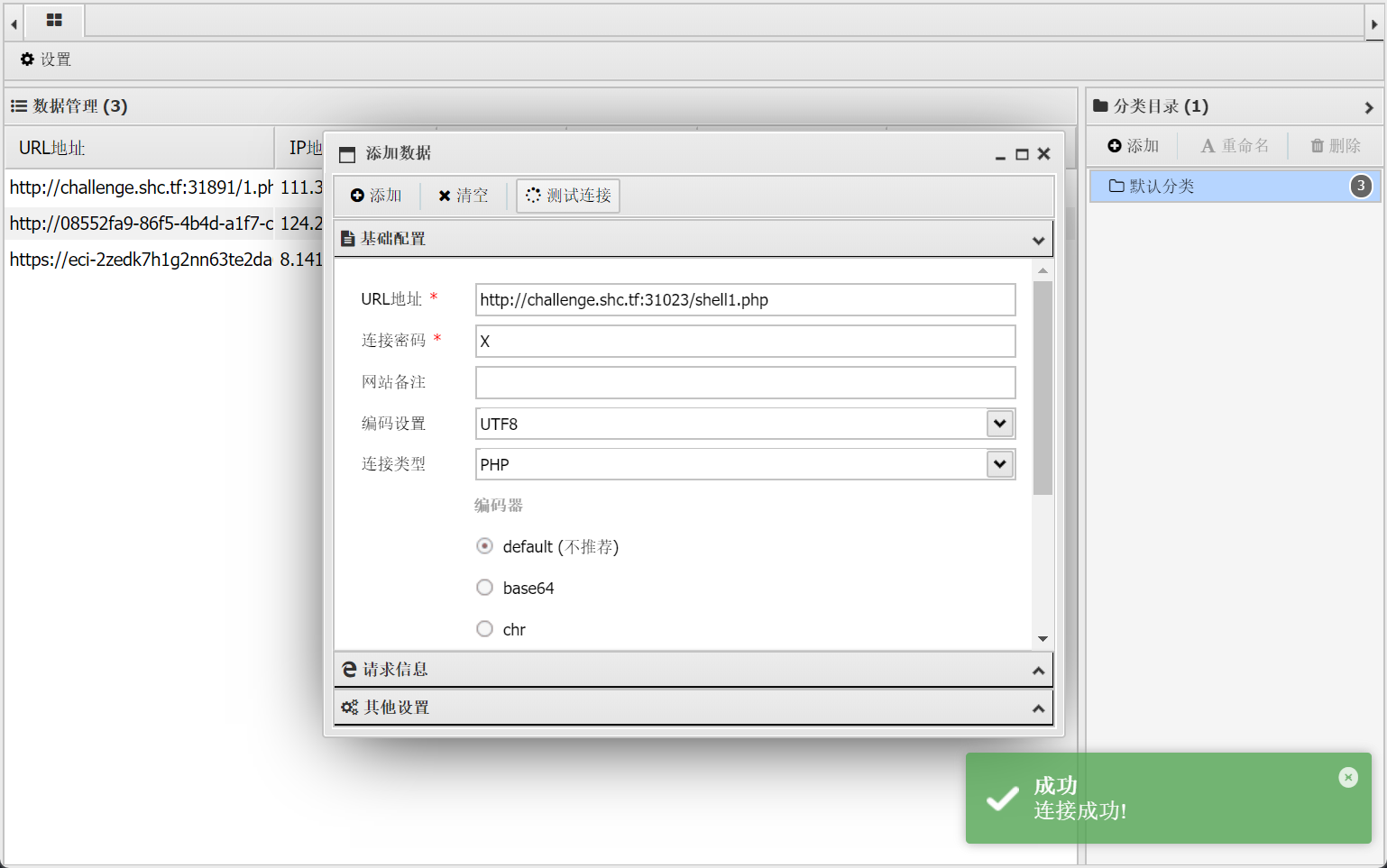Open the 编码设置 UTF8 dropdown
Image resolution: width=1387 pixels, height=868 pixels.
[745, 424]
